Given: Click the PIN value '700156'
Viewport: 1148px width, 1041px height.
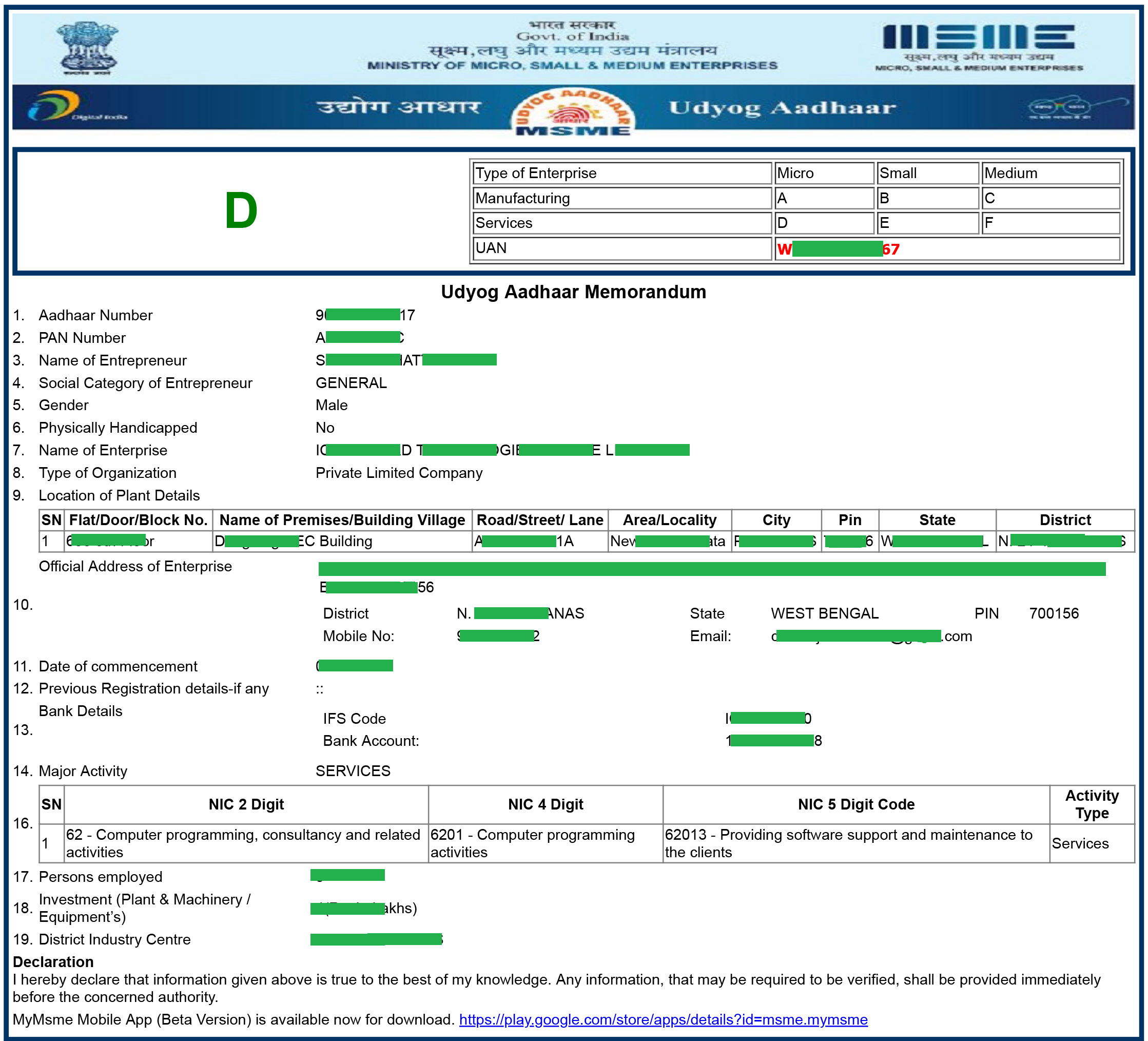Looking at the screenshot, I should tap(1054, 613).
